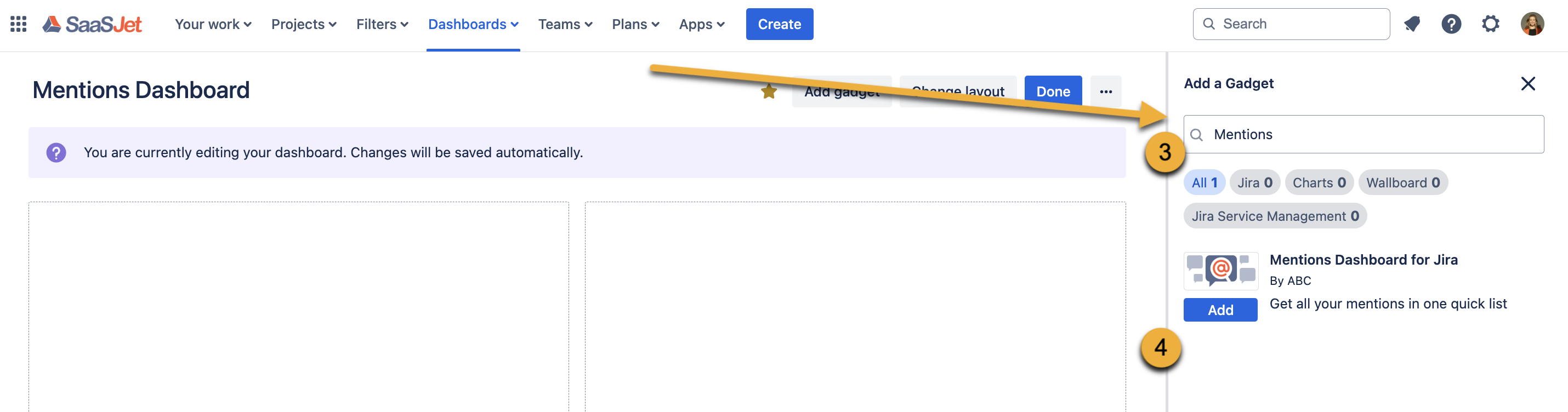Screen dimensions: 1568x412
Task: Select the Wallboard gadget filter
Action: [1402, 182]
